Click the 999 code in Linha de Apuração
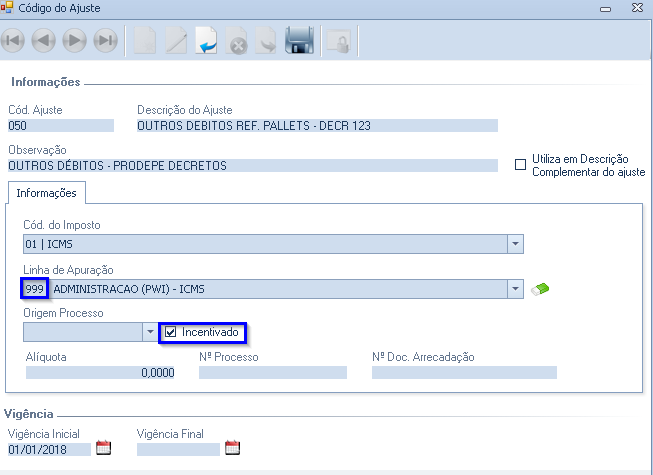The width and height of the screenshot is (653, 475). [35, 288]
